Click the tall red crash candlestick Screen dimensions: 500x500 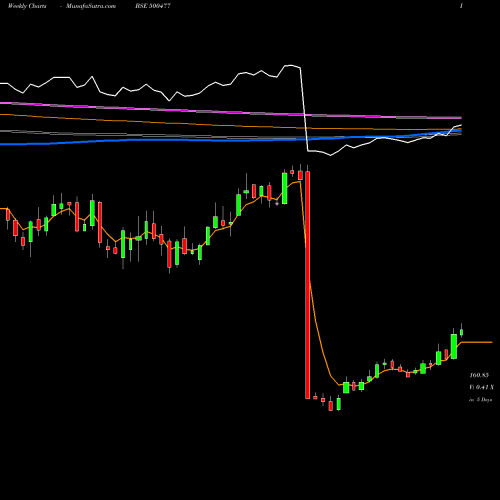[307, 285]
